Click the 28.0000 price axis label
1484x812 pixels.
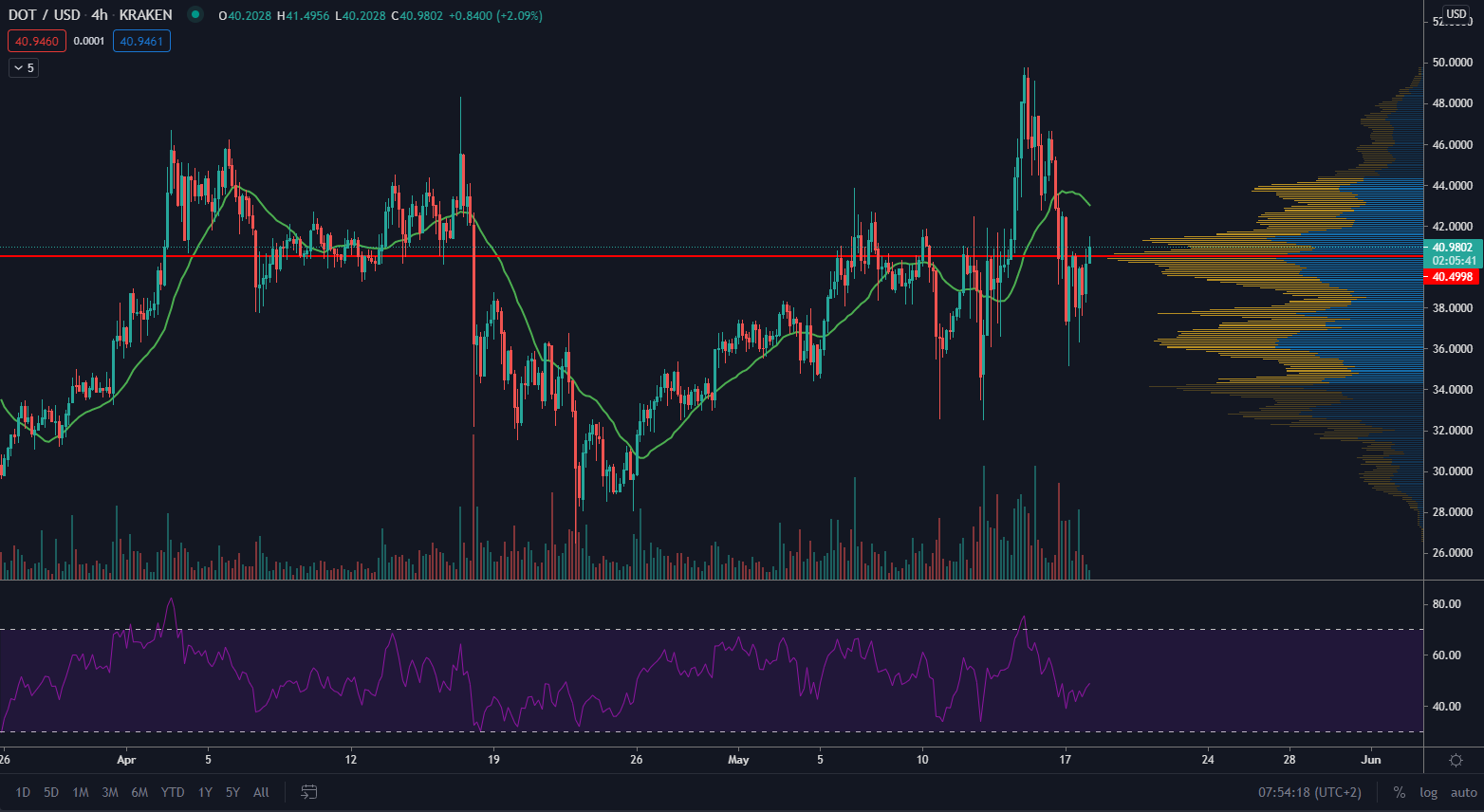pyautogui.click(x=1453, y=512)
